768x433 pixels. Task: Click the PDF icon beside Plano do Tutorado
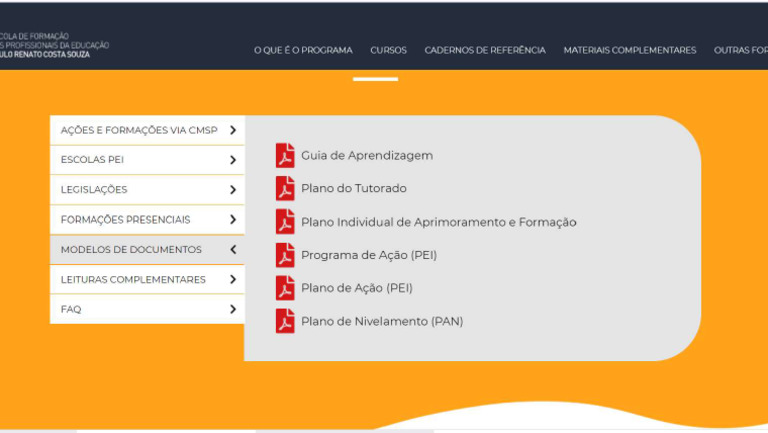(285, 188)
